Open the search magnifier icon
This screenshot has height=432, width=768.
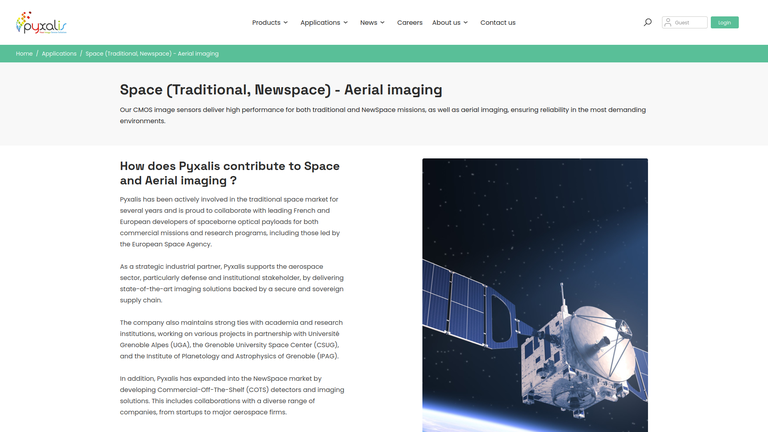click(648, 22)
